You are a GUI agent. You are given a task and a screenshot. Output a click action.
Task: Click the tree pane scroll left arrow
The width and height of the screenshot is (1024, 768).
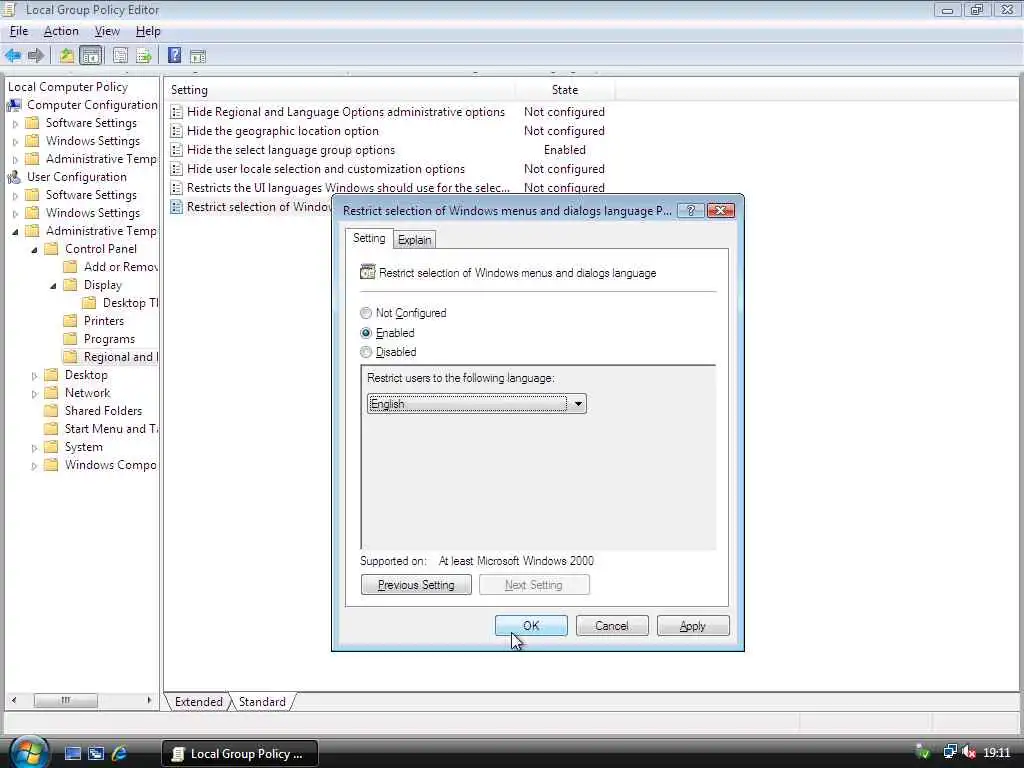(14, 701)
